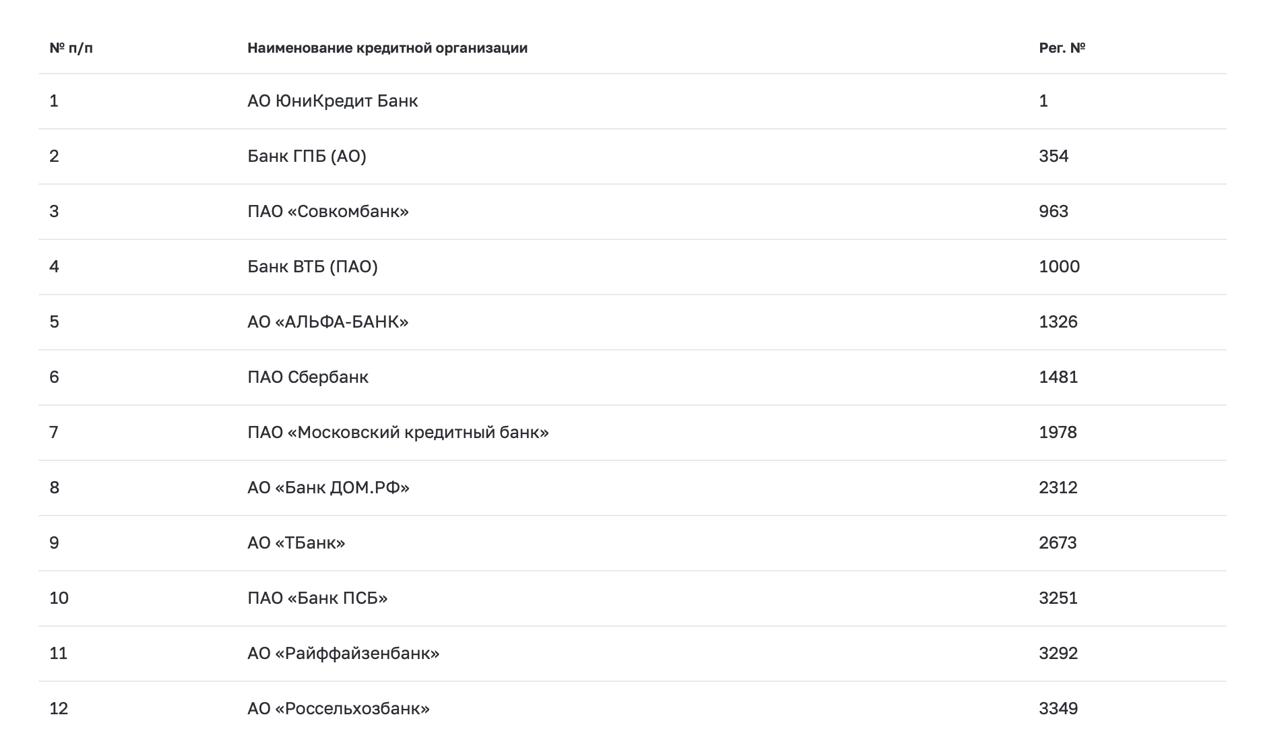Click the «Рег. №» column header
Viewport: 1280px width, 736px height.
coord(1062,48)
